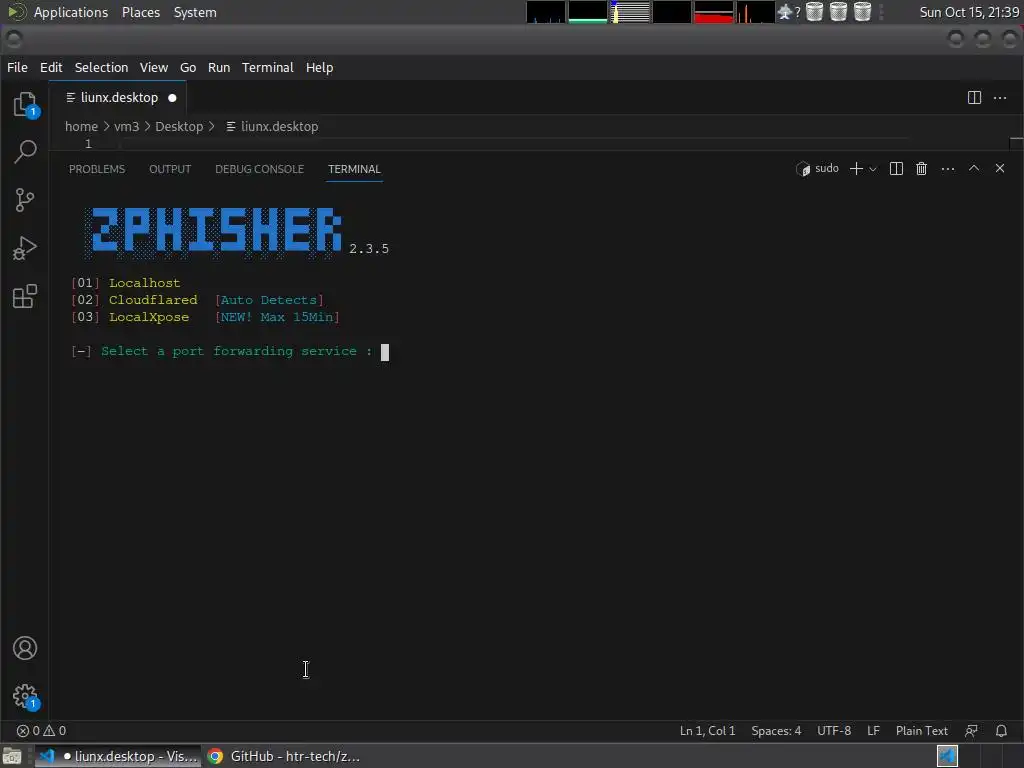Open the File menu
This screenshot has height=768, width=1024.
17,67
